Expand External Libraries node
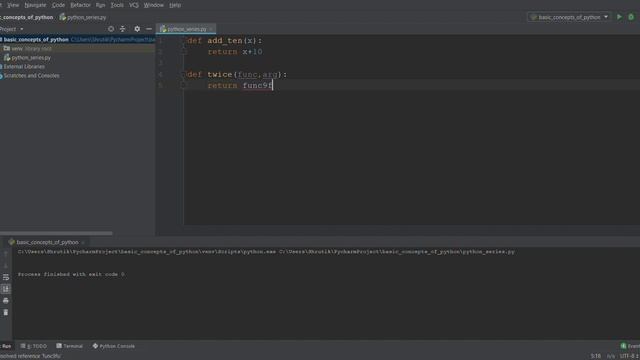Viewport: 640px width, 360px height. (x=24, y=67)
